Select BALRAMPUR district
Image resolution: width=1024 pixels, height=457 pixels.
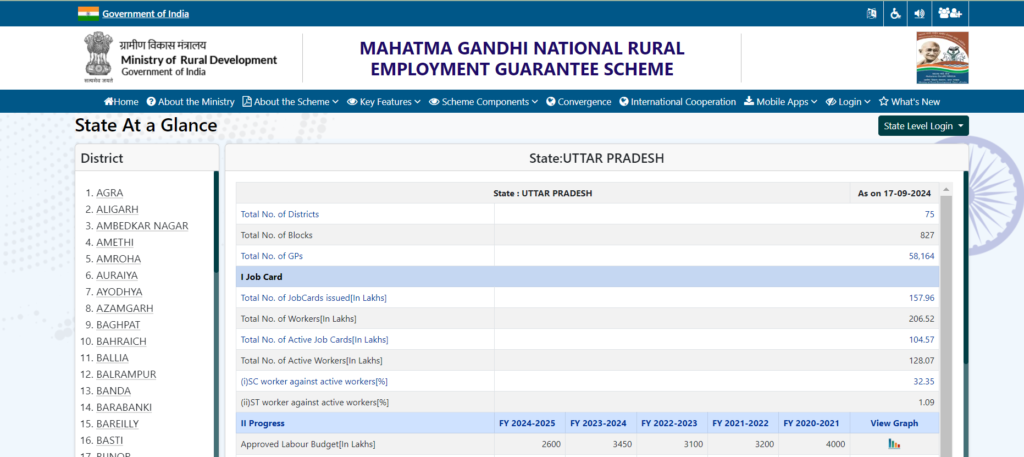(x=126, y=374)
